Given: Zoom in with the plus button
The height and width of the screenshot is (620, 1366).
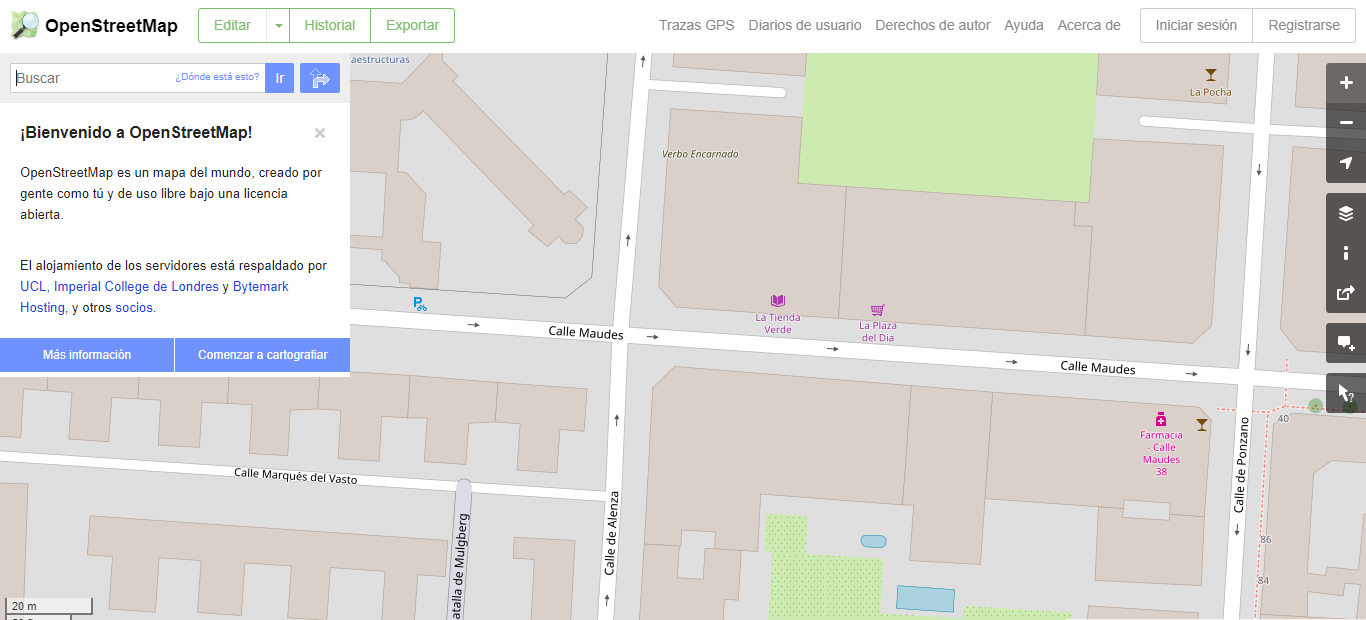Looking at the screenshot, I should [x=1346, y=83].
